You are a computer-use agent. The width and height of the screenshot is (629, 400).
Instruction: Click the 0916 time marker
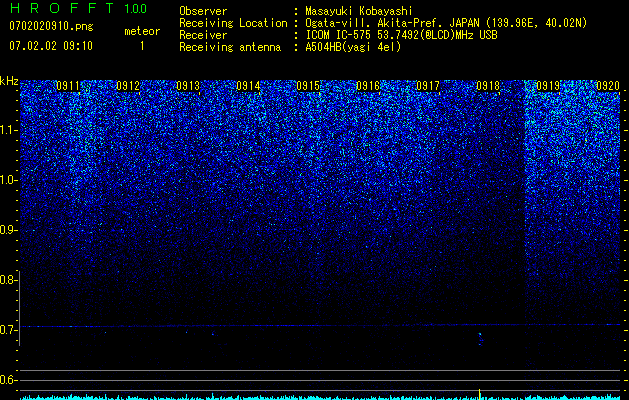click(x=368, y=86)
